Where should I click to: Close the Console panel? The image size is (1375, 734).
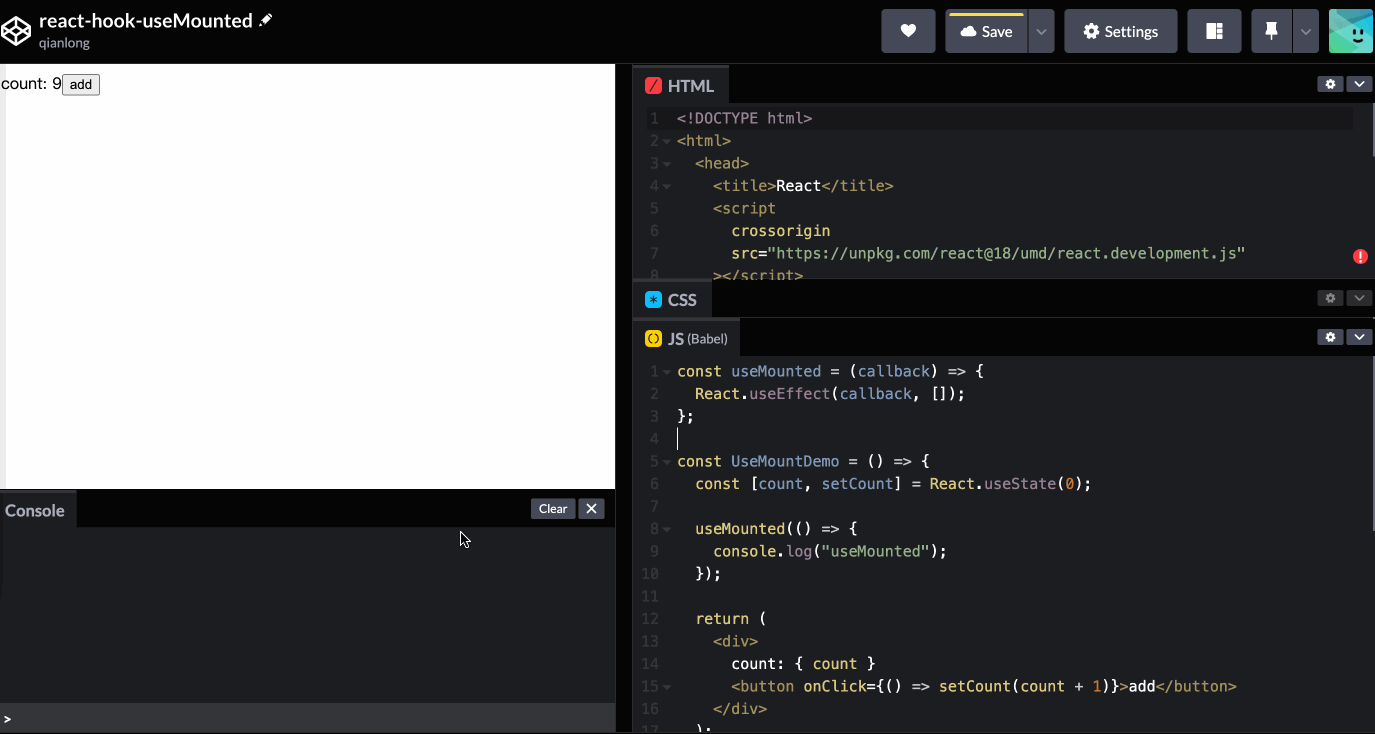pyautogui.click(x=592, y=509)
